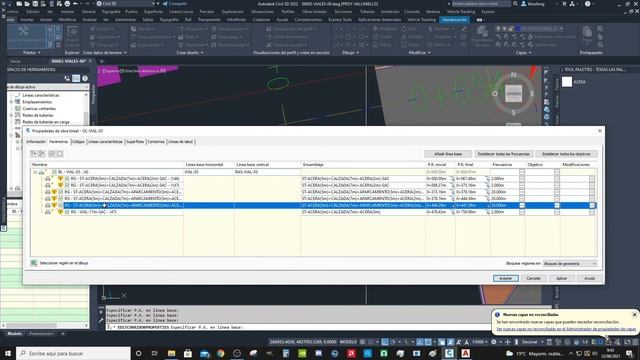Click the undo arrow in quick access toolbar

(x=76, y=4)
